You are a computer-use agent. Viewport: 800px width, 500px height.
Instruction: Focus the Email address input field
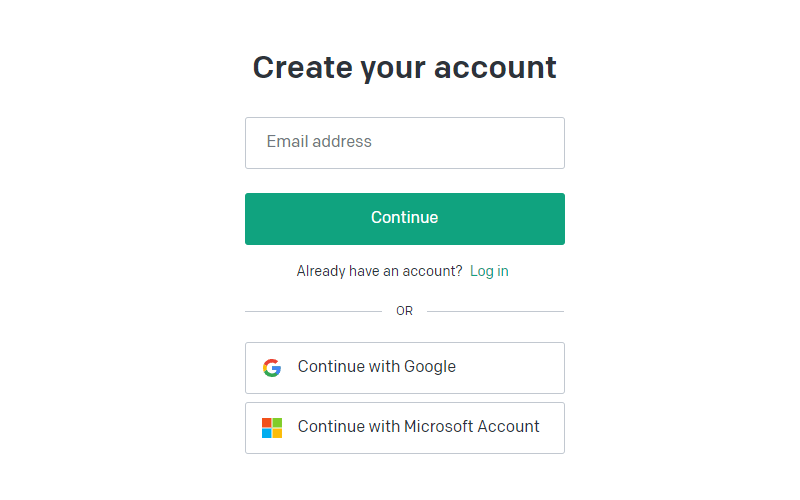tap(405, 143)
